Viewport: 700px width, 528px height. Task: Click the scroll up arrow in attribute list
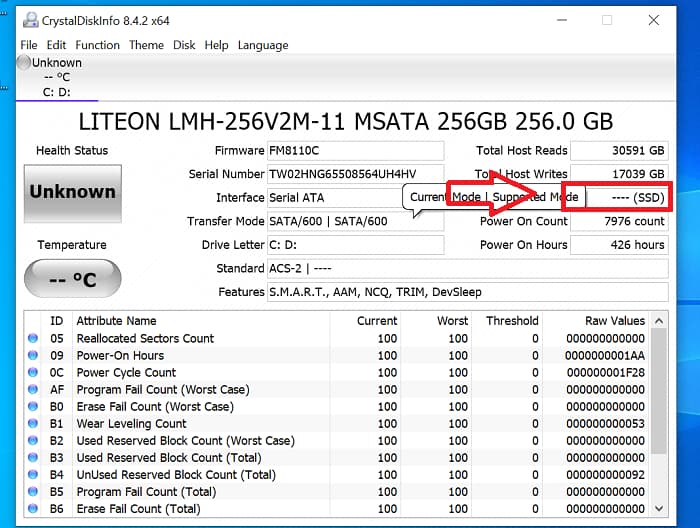click(659, 321)
